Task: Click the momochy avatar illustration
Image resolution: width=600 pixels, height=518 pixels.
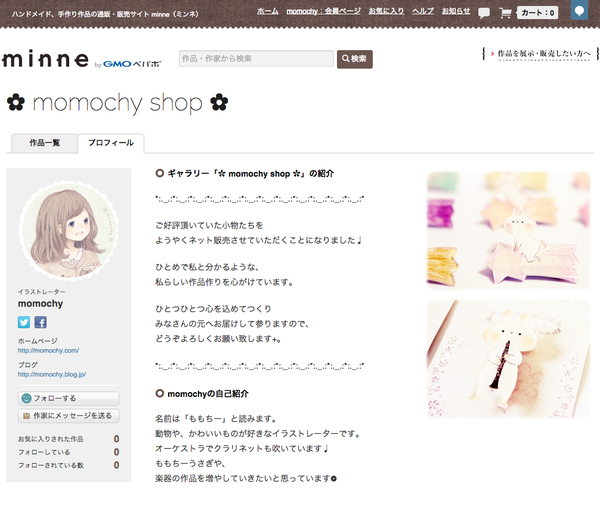Action: point(68,230)
